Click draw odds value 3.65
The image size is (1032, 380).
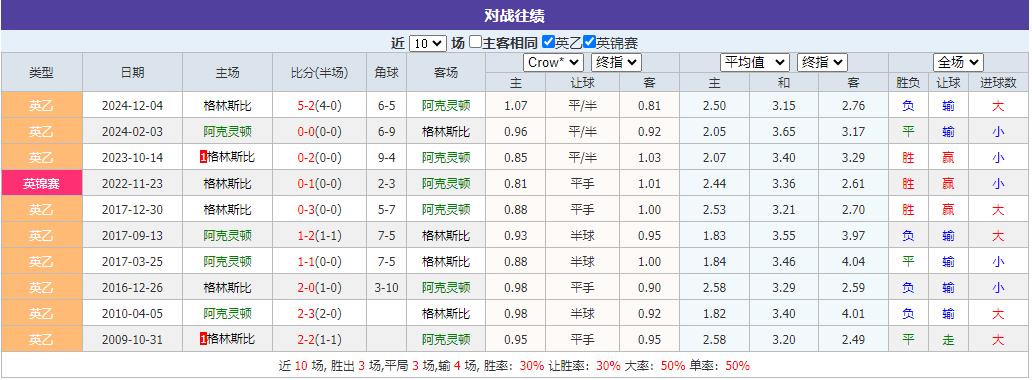pyautogui.click(x=783, y=132)
